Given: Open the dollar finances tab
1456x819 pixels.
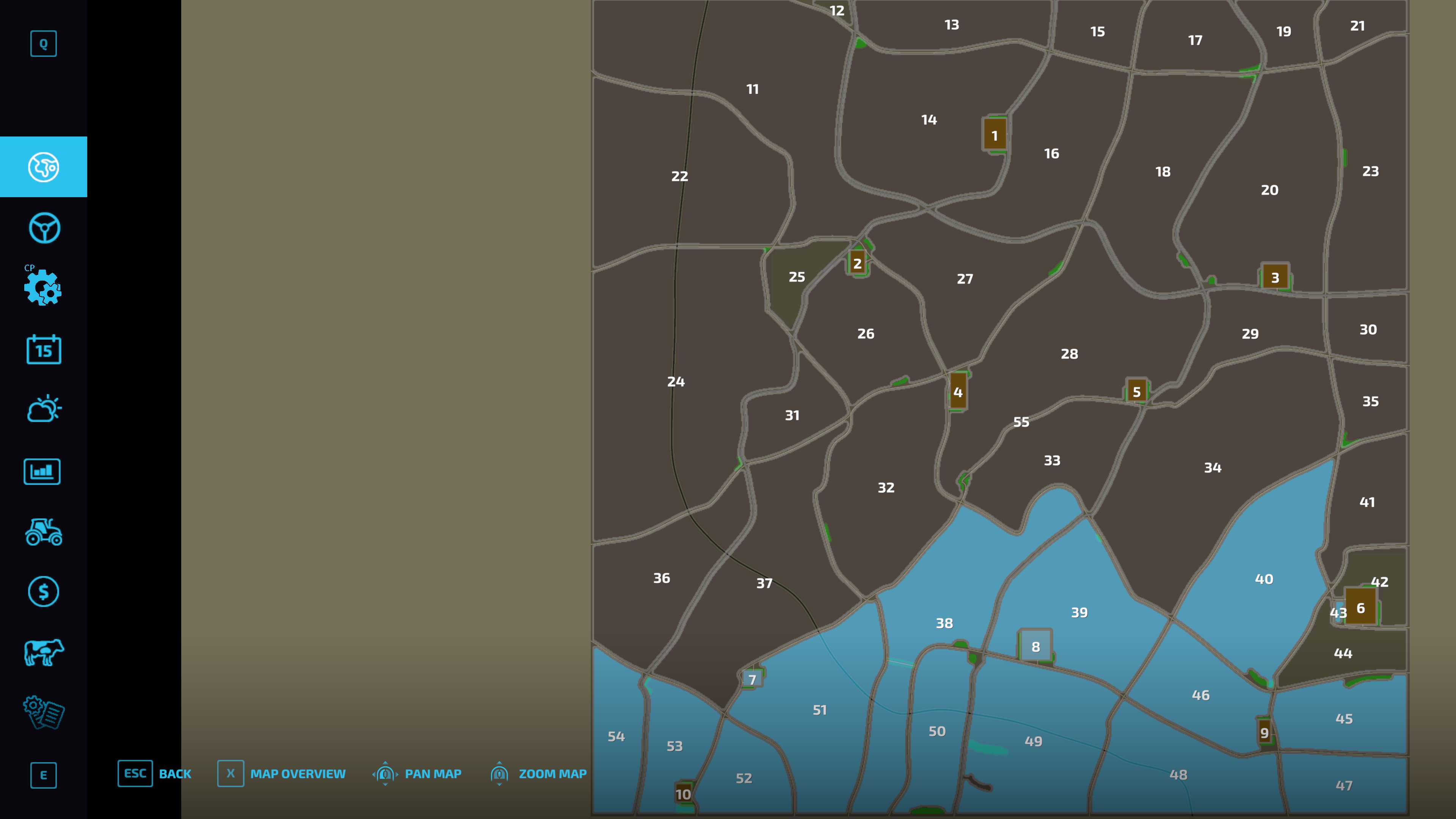Looking at the screenshot, I should click(44, 592).
